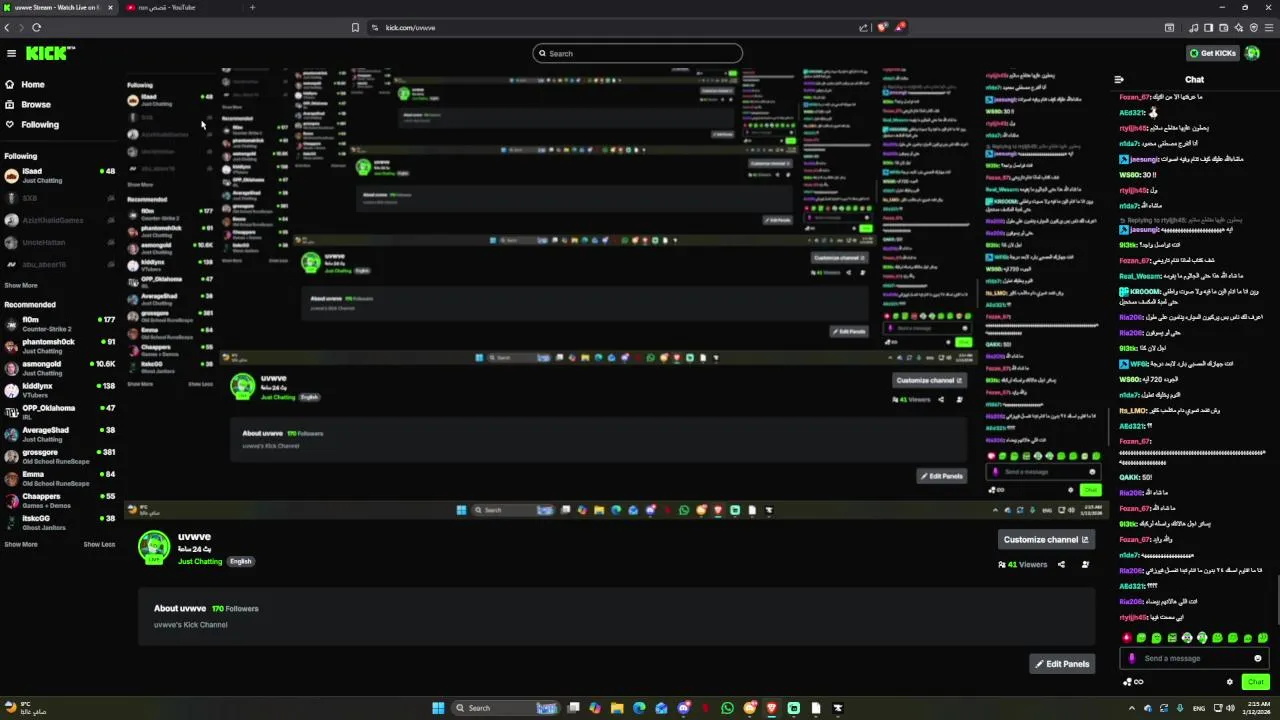Collapse the chat panel with arrow icon

click(1119, 79)
